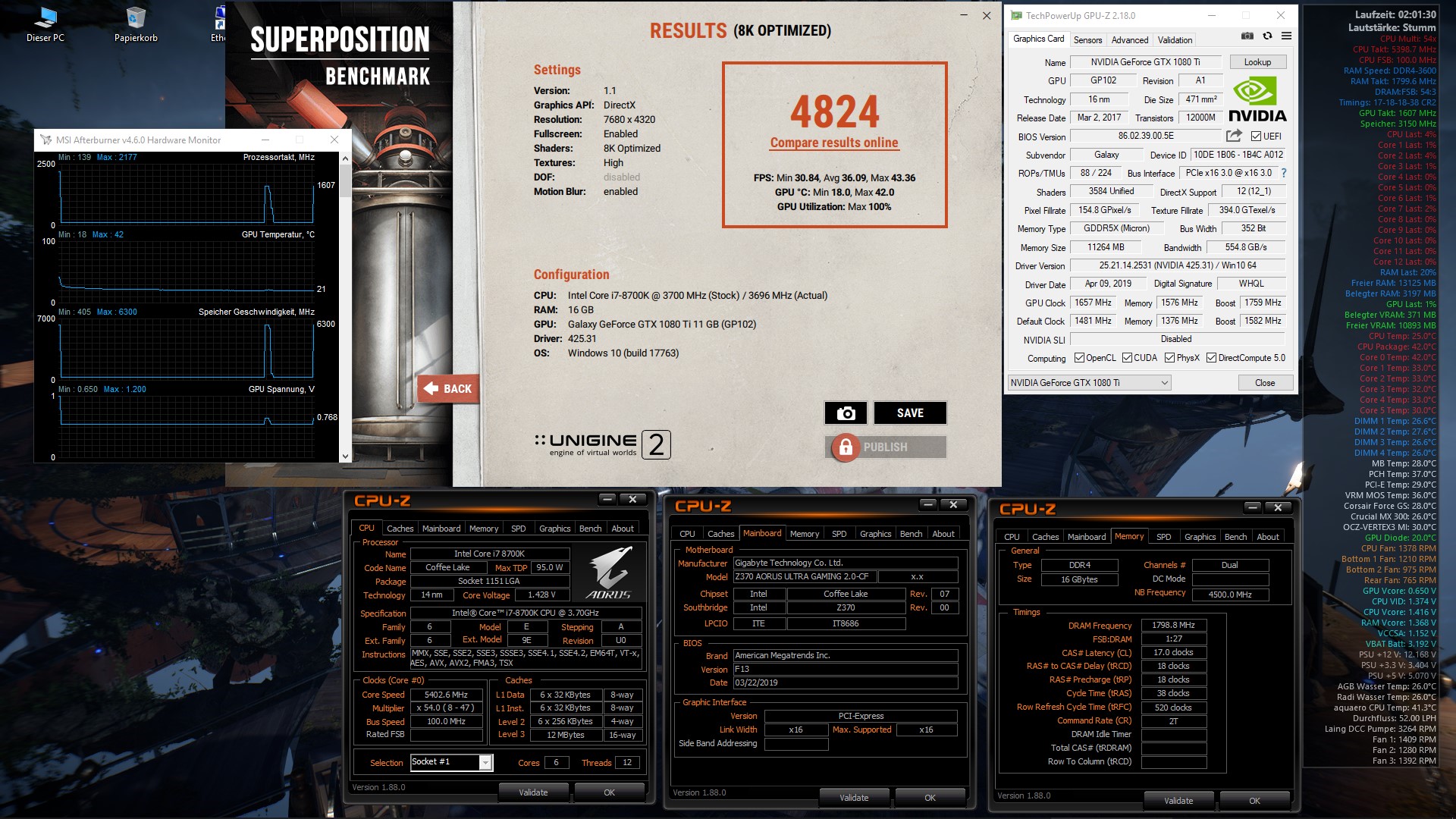
Task: Click the NB Frequency value 4500.0 MHz
Action: [1230, 595]
